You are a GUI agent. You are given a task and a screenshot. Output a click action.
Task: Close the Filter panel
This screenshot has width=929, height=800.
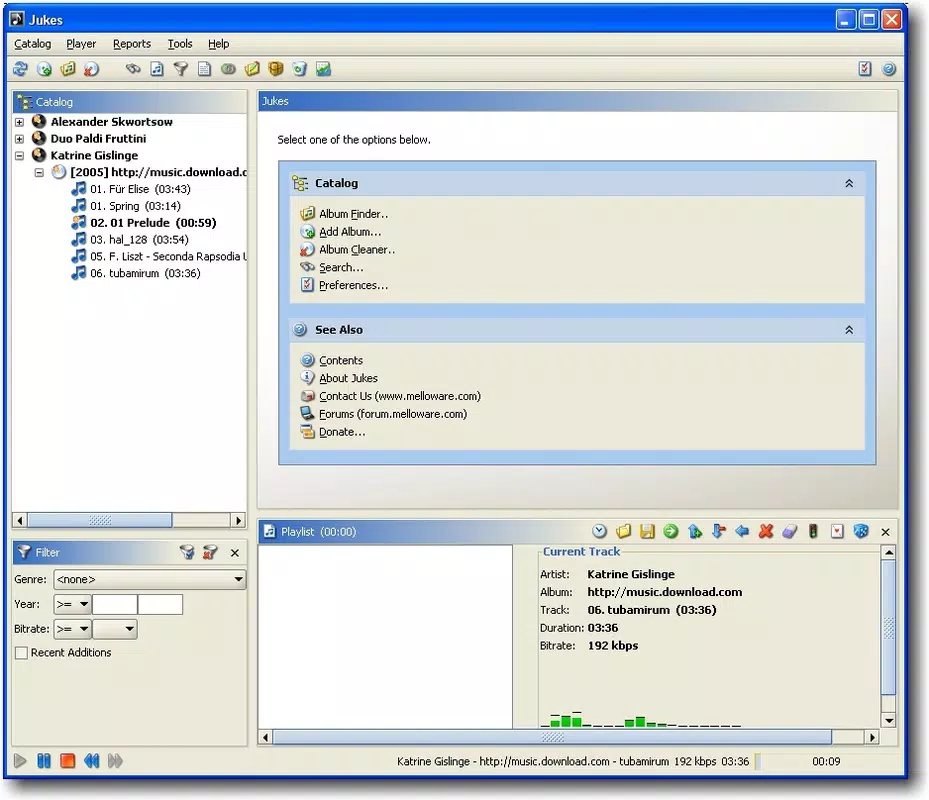(x=235, y=553)
